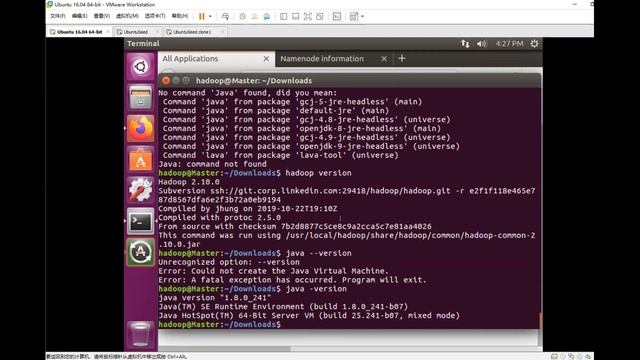640x360 pixels.
Task: Open the system gear session menu
Action: click(534, 44)
